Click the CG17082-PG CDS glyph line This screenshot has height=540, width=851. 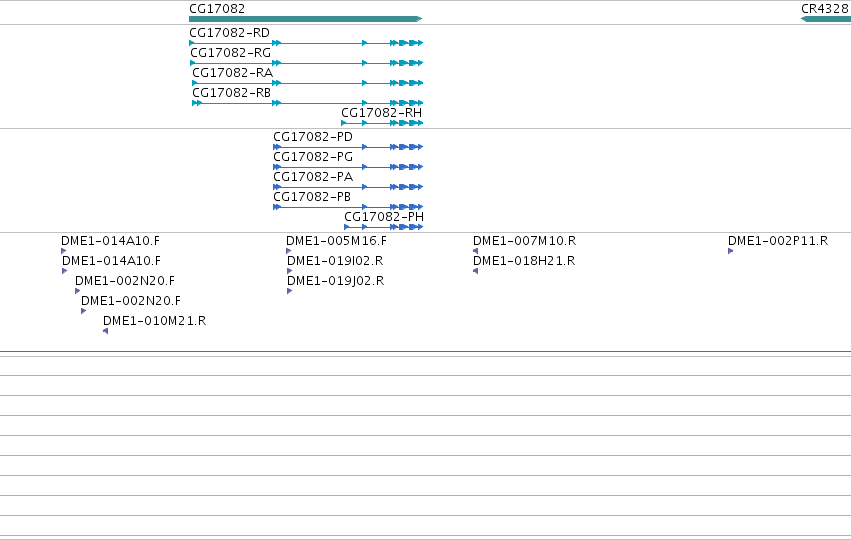coord(348,167)
